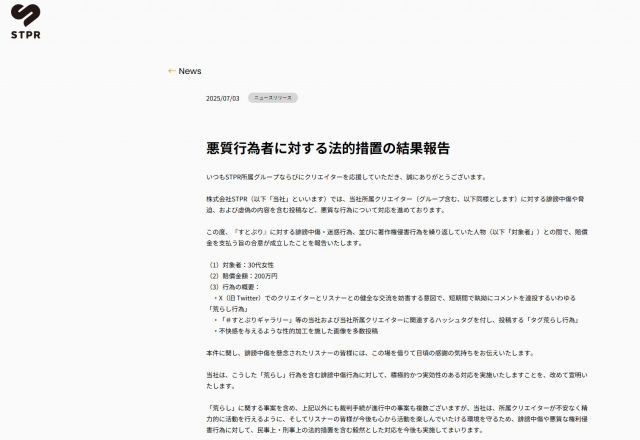Click the paragraph starting 本件に関し
This screenshot has width=640, height=440.
371,353
